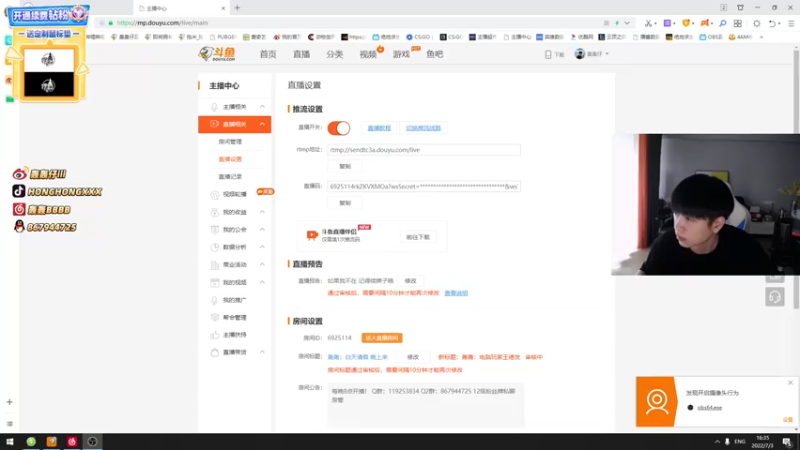Expand the 商业活动 chevron

pos(262,265)
